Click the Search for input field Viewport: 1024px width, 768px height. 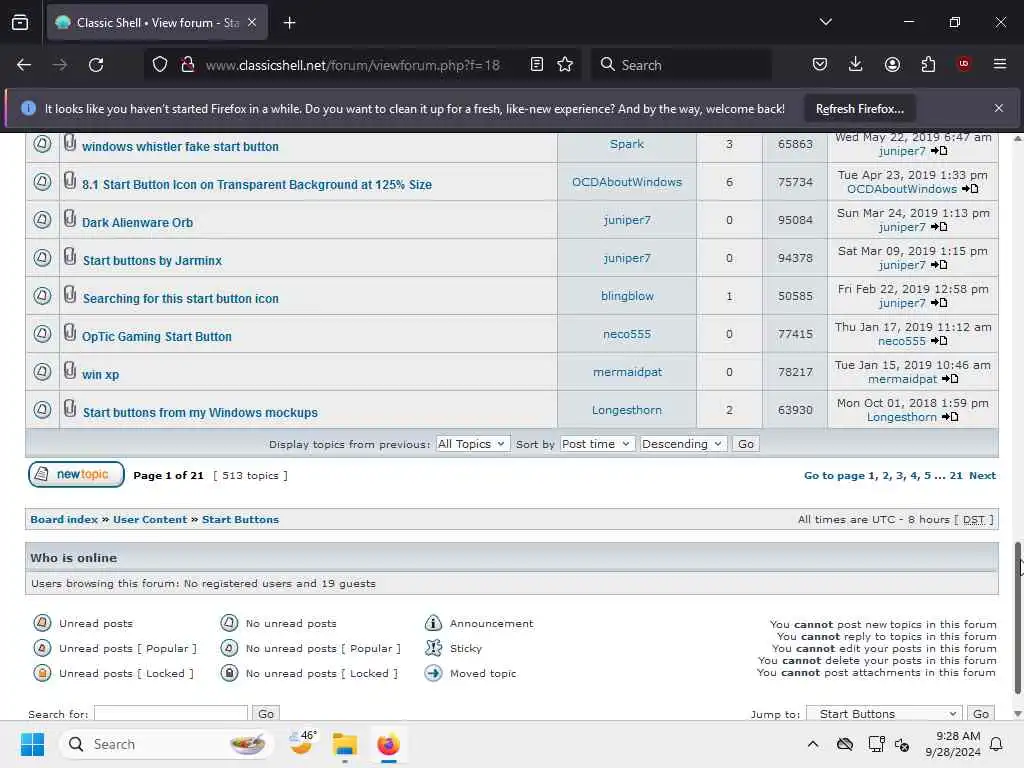point(171,714)
